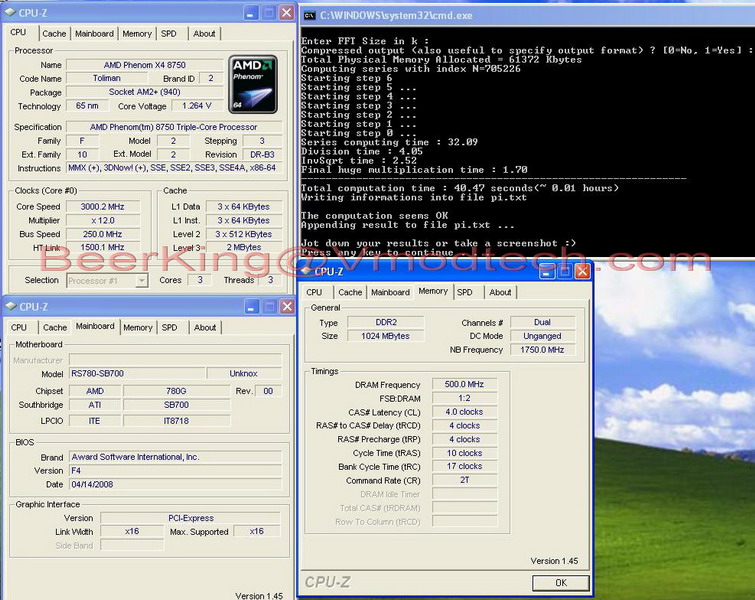755x600 pixels.
Task: Minimize the Mainboard CPU-Z window
Action: pyautogui.click(x=251, y=306)
